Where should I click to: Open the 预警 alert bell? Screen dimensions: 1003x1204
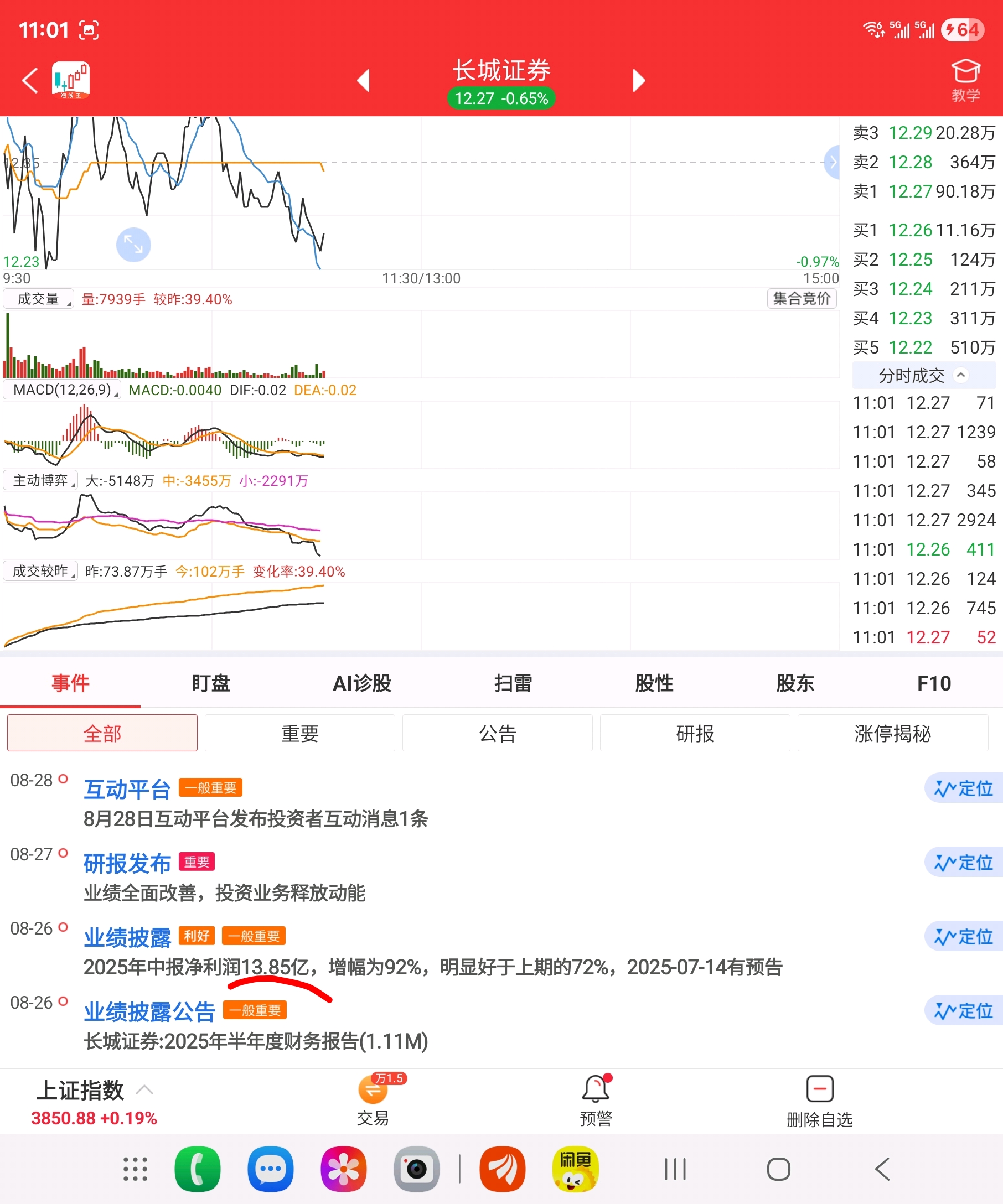click(x=596, y=1101)
